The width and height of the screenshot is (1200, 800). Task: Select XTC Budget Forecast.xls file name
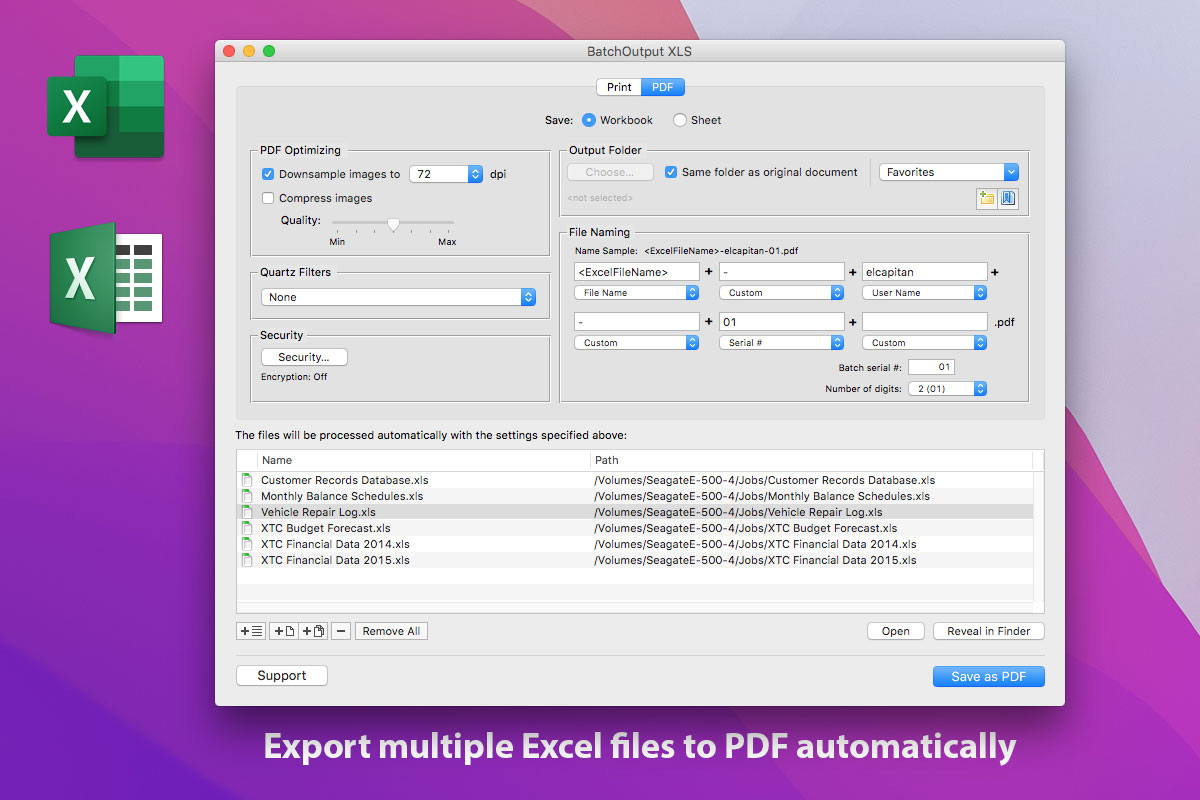(x=326, y=528)
